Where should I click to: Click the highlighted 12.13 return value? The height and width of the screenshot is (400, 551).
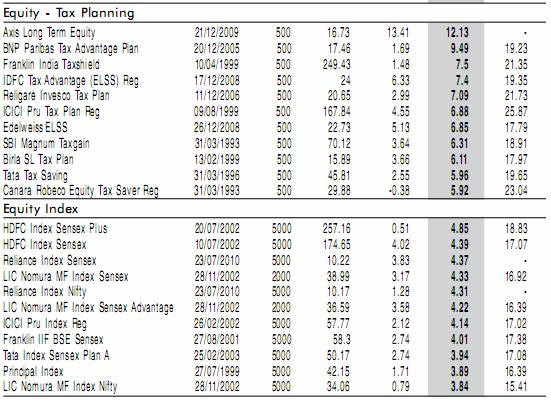[457, 33]
